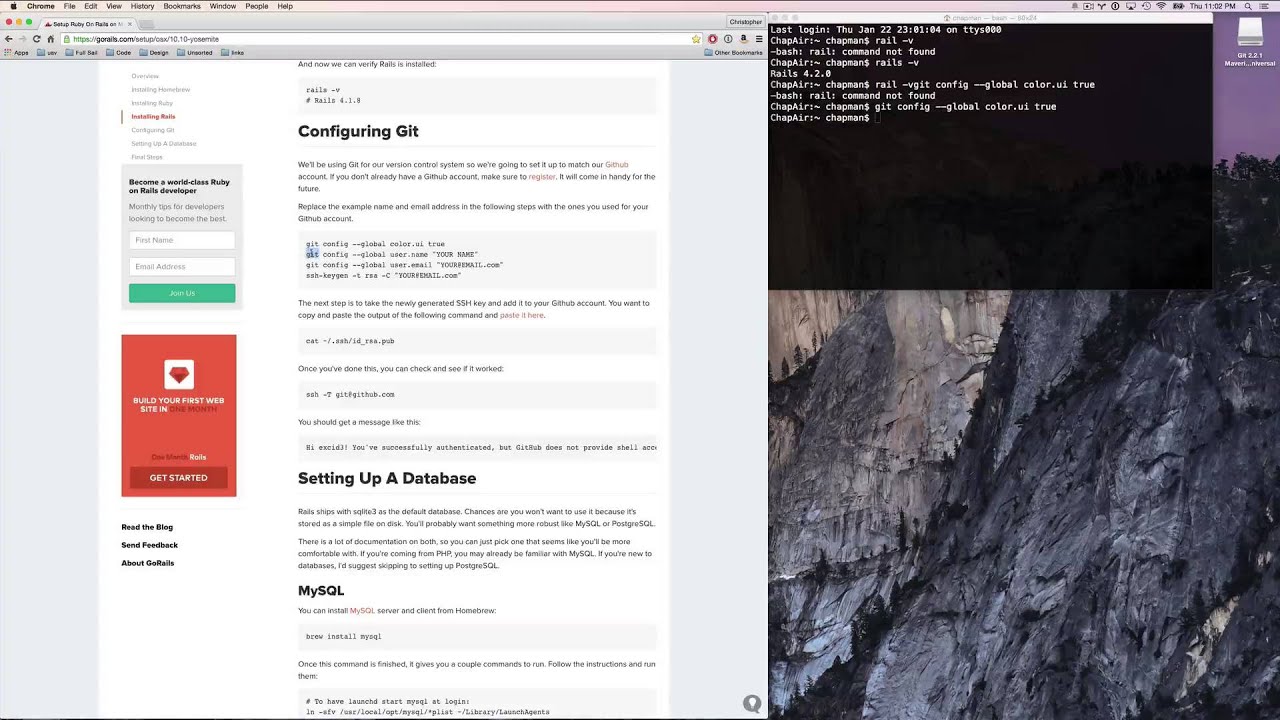Screen dimensions: 1280x720
Task: Click the Git 2.2.1 disk icon on desktop
Action: click(1250, 33)
